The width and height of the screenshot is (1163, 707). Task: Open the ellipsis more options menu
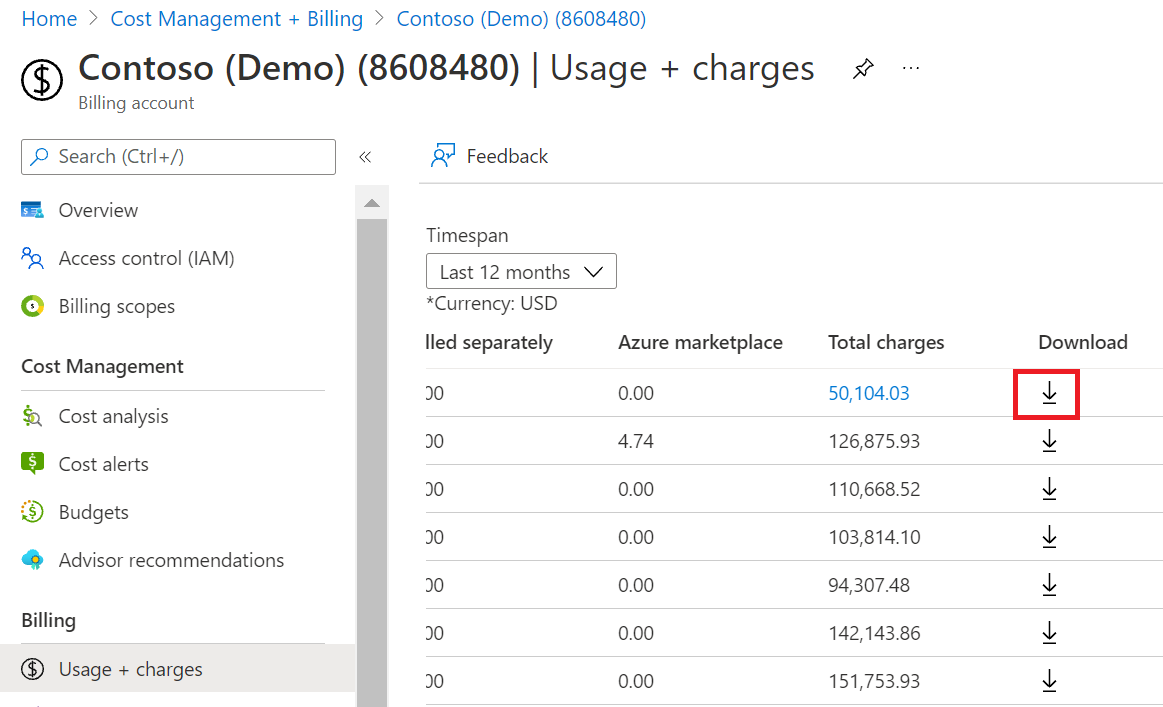tap(910, 68)
